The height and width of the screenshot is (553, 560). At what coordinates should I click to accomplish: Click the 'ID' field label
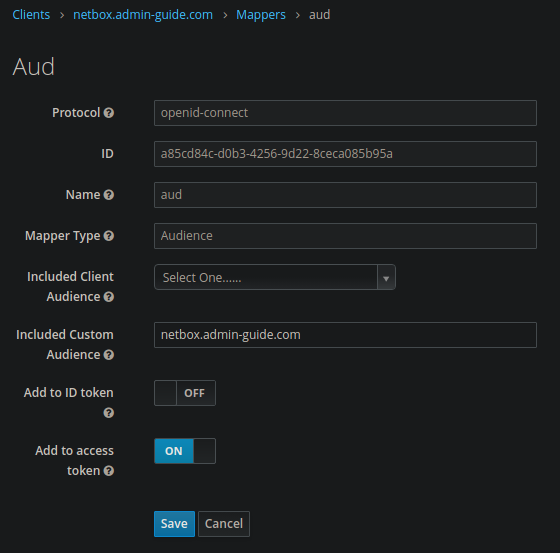tap(107, 154)
